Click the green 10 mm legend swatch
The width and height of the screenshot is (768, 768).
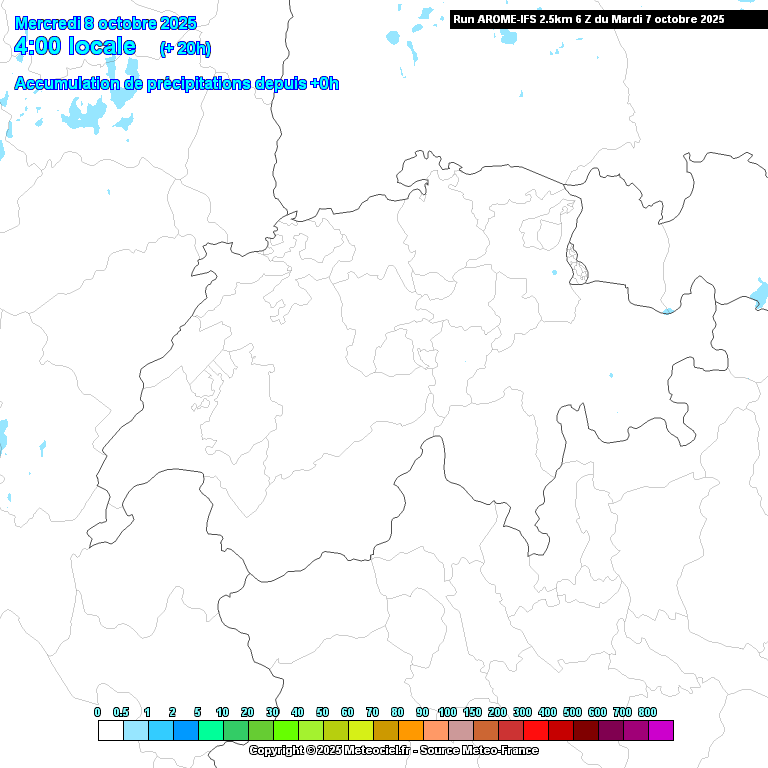click(x=236, y=731)
